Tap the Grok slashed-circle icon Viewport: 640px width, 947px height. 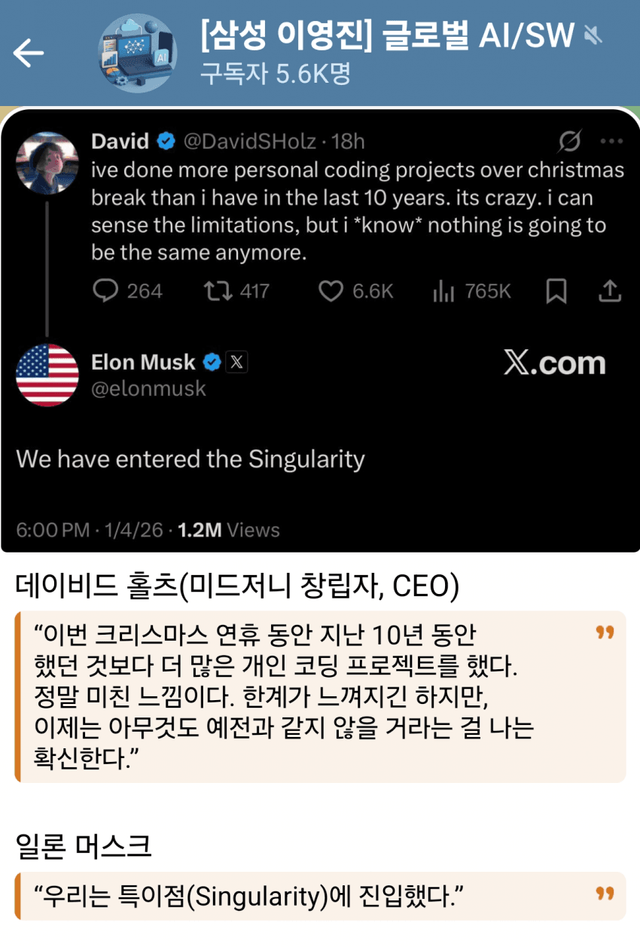(x=571, y=141)
